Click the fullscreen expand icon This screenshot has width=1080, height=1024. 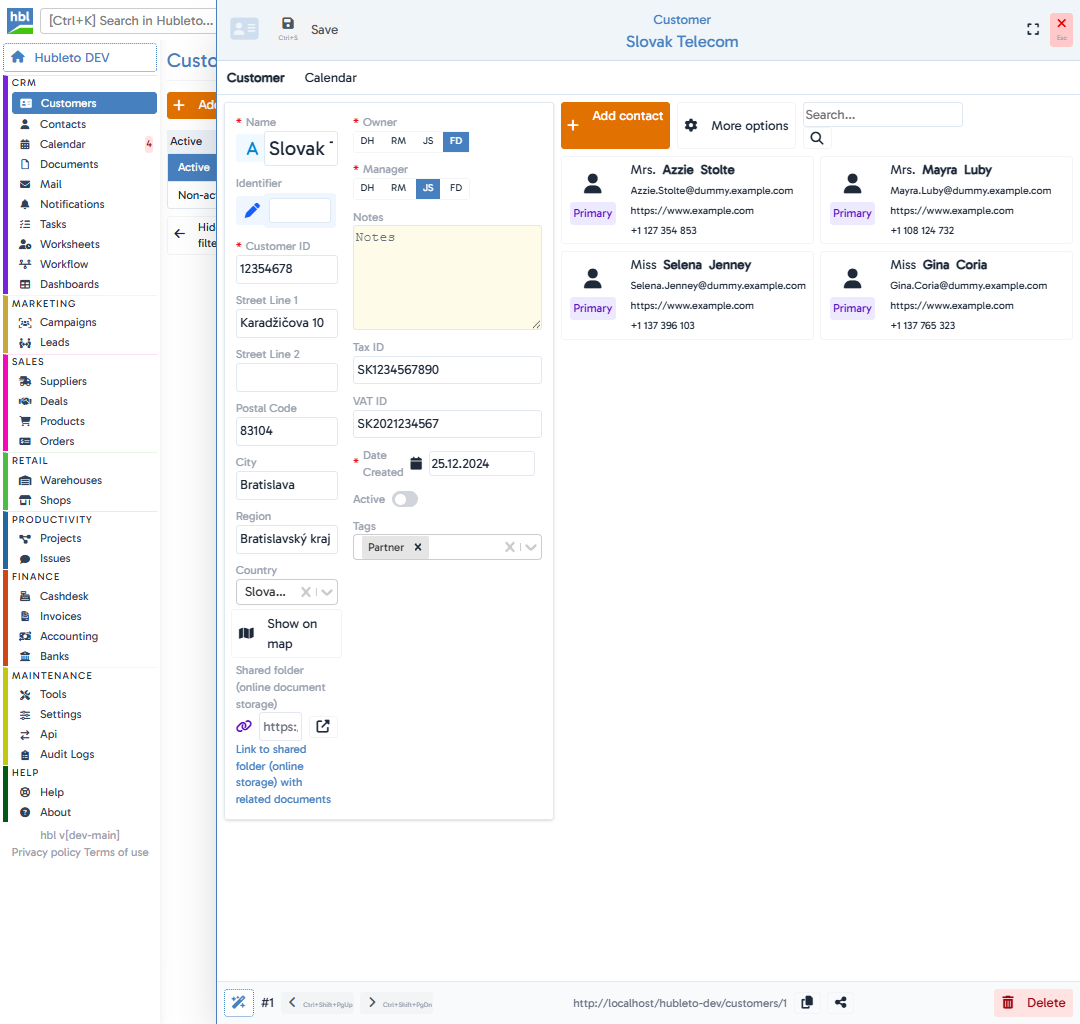coord(1033,29)
